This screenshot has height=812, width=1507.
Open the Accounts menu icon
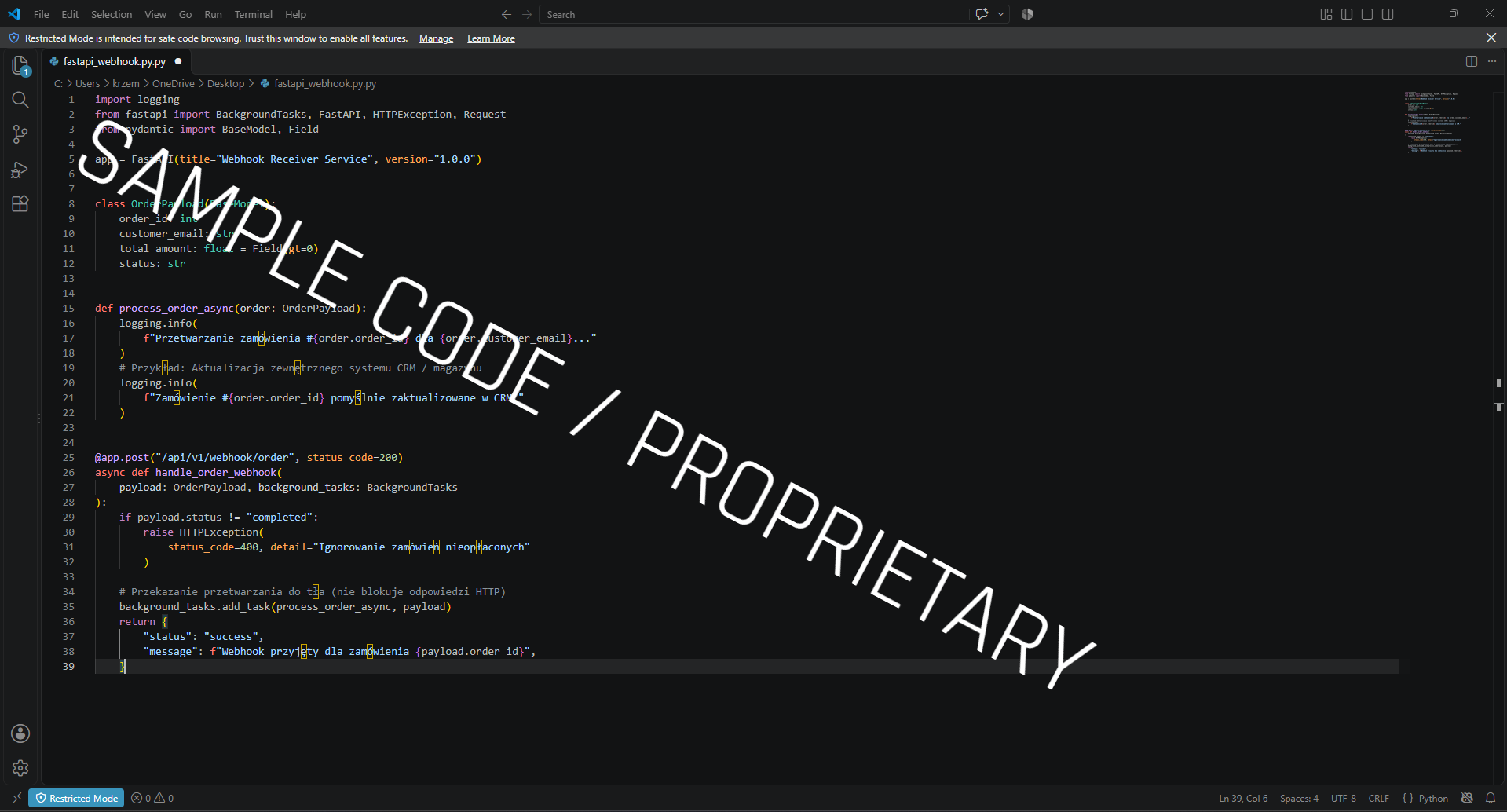[20, 733]
